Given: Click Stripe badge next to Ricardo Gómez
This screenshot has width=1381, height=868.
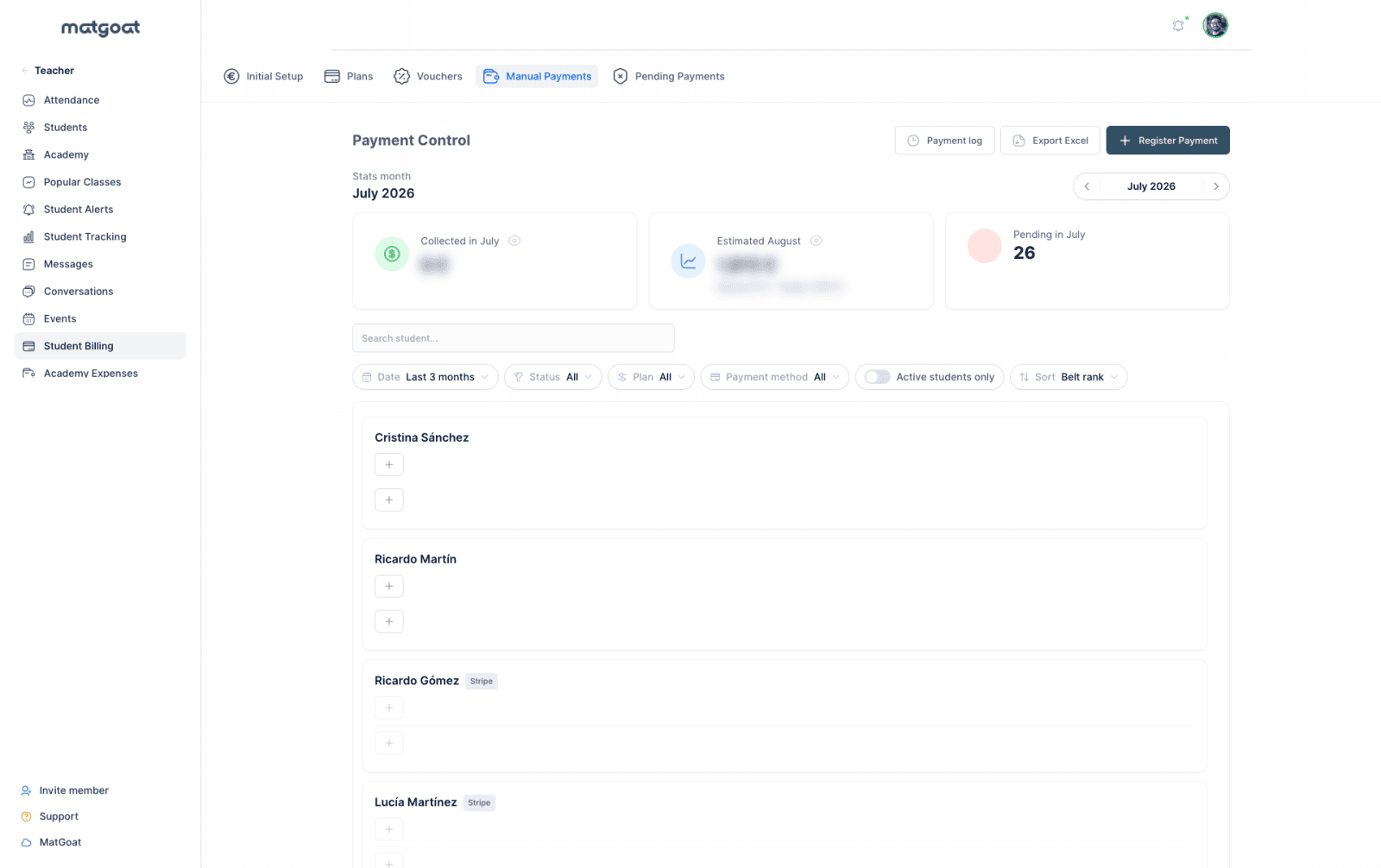Looking at the screenshot, I should [x=482, y=682].
